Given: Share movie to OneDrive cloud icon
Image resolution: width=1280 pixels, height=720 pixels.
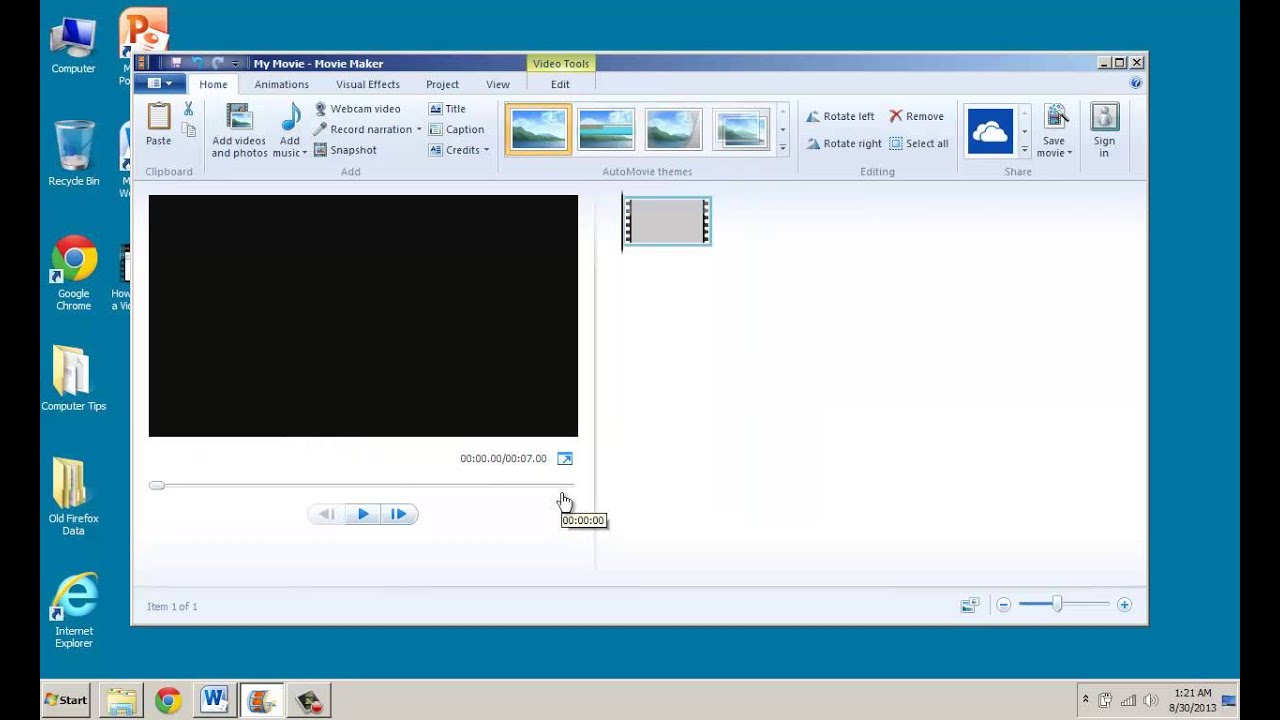Looking at the screenshot, I should pyautogui.click(x=990, y=131).
